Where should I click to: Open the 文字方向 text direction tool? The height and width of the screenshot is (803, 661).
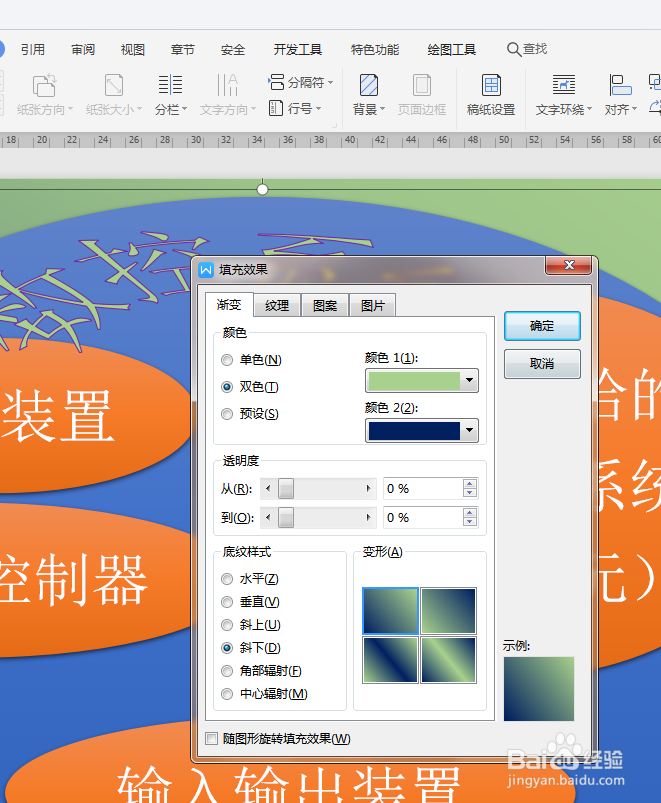click(x=227, y=95)
